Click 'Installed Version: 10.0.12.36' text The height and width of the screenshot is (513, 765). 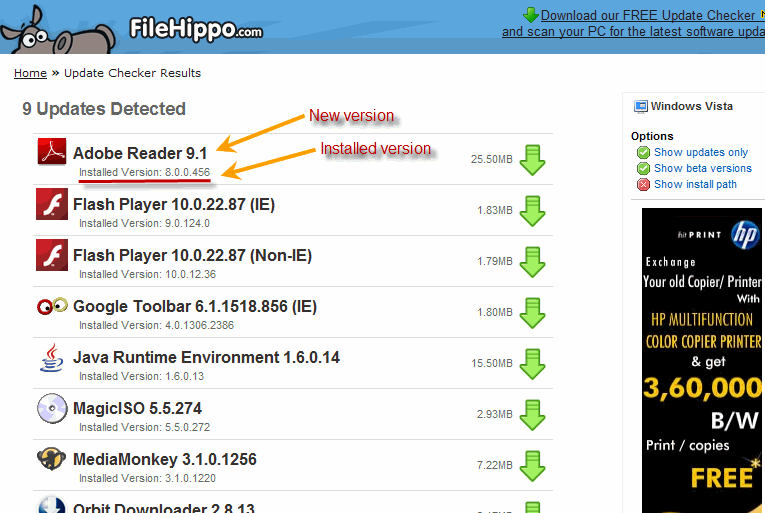147,274
